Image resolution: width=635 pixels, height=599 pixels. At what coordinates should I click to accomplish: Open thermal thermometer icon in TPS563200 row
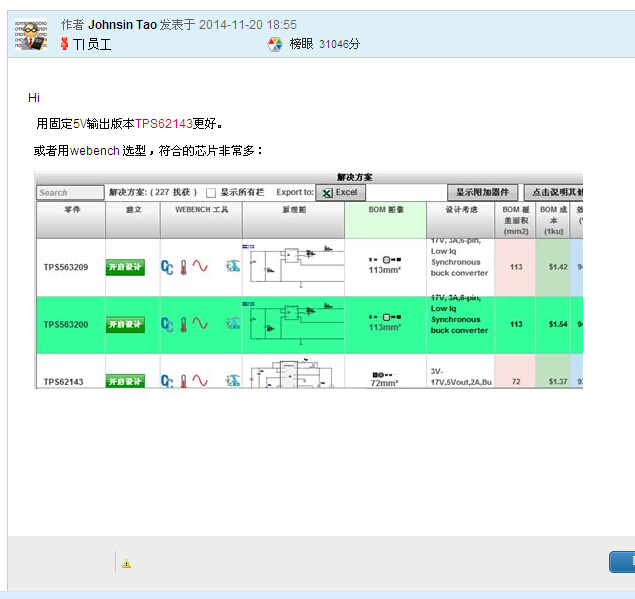click(183, 324)
